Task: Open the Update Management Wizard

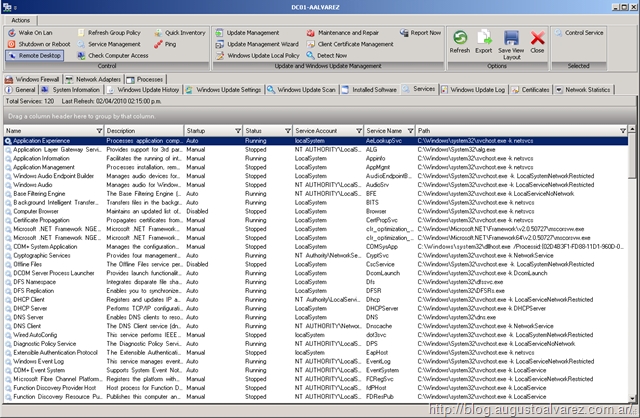Action: 262,44
